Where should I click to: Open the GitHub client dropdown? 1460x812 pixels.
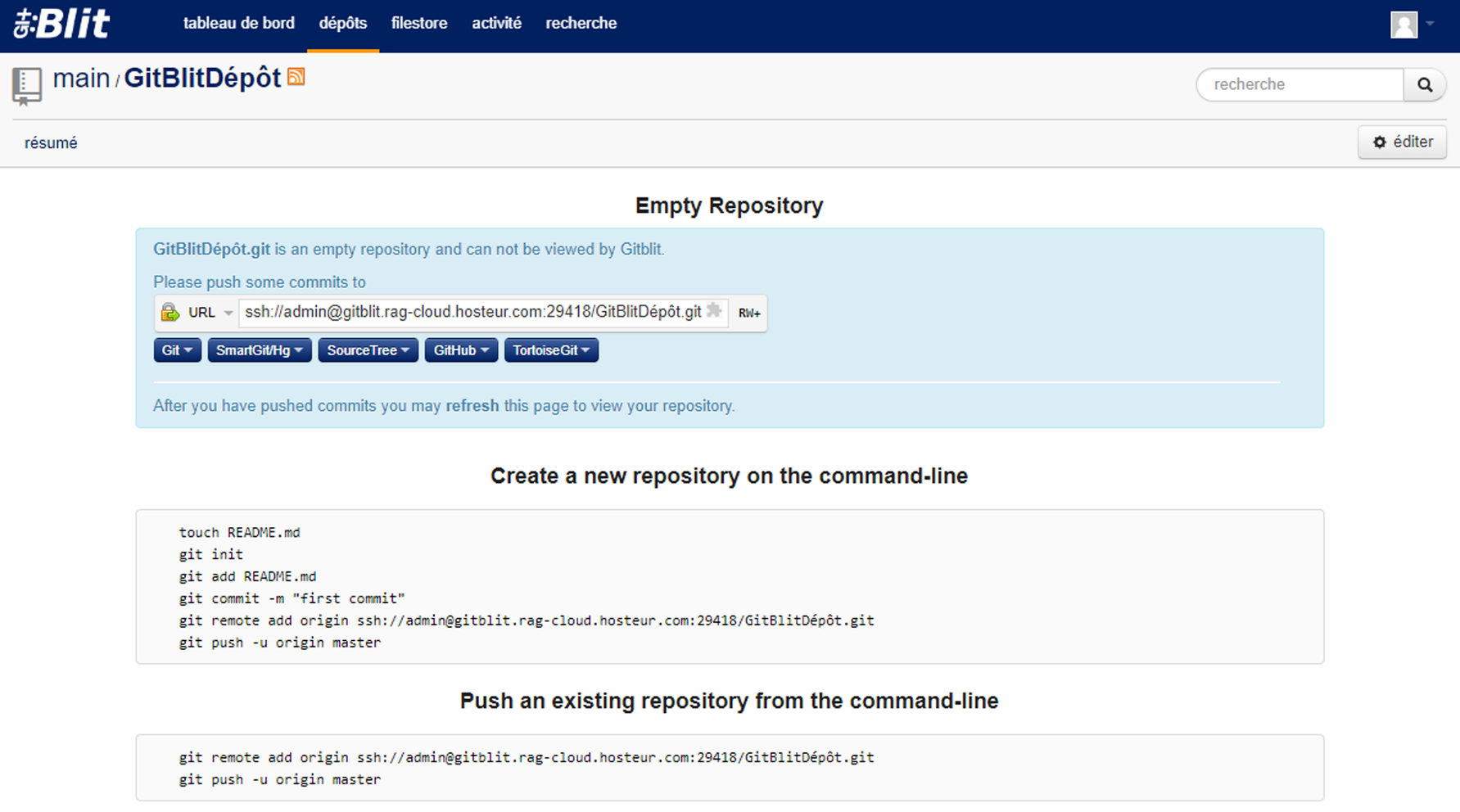coord(460,350)
